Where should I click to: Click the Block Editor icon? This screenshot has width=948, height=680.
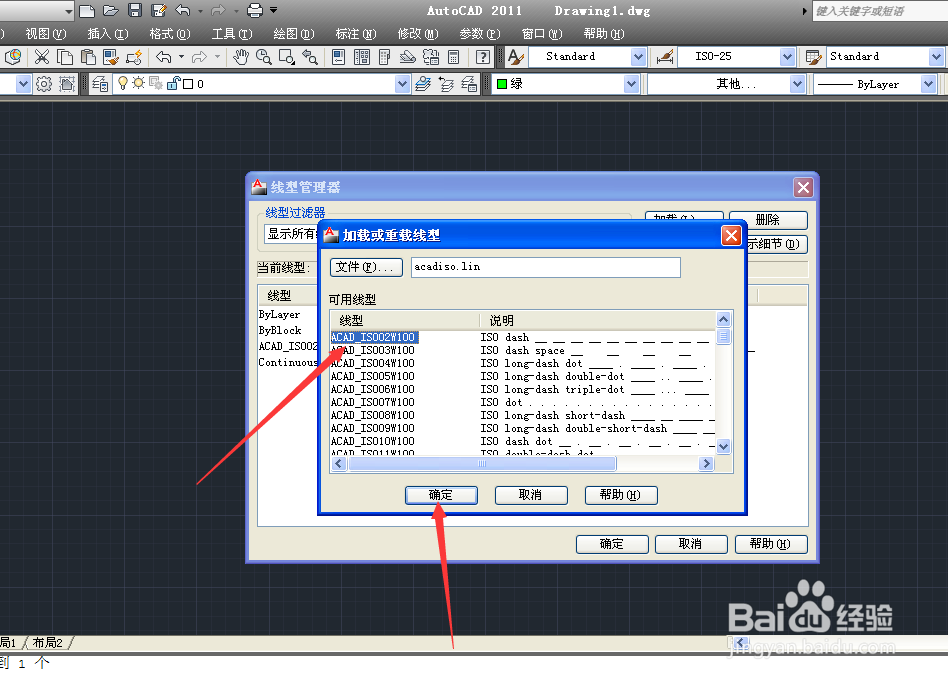coord(134,57)
